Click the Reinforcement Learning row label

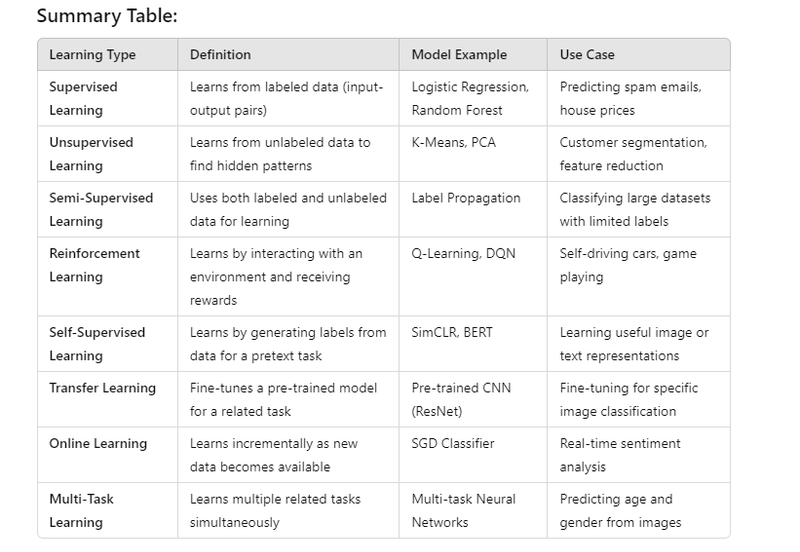coord(94,265)
